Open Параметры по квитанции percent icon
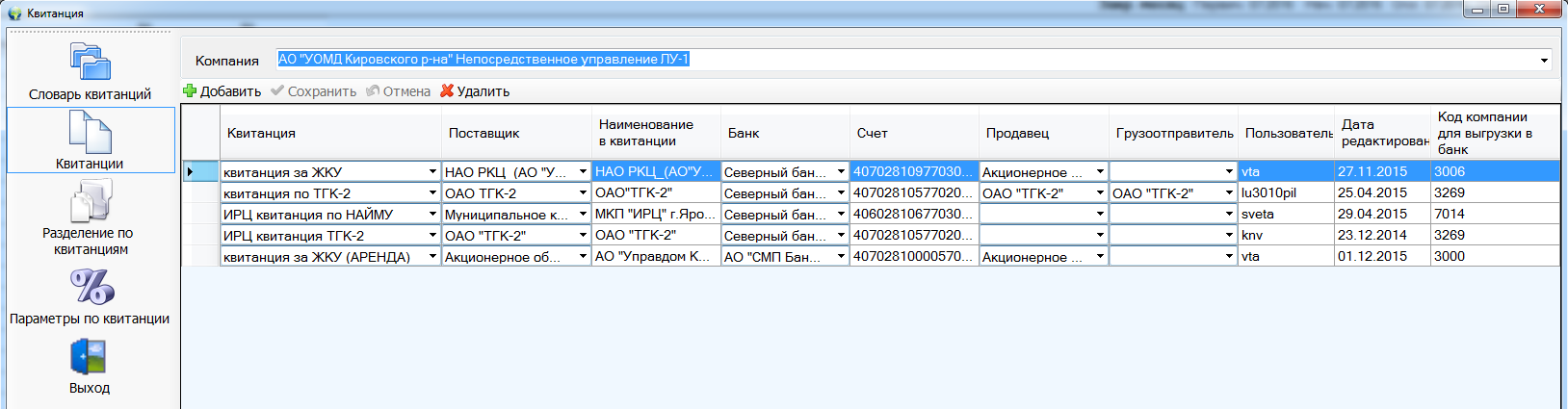Image resolution: width=1568 pixels, height=409 pixels. (91, 287)
